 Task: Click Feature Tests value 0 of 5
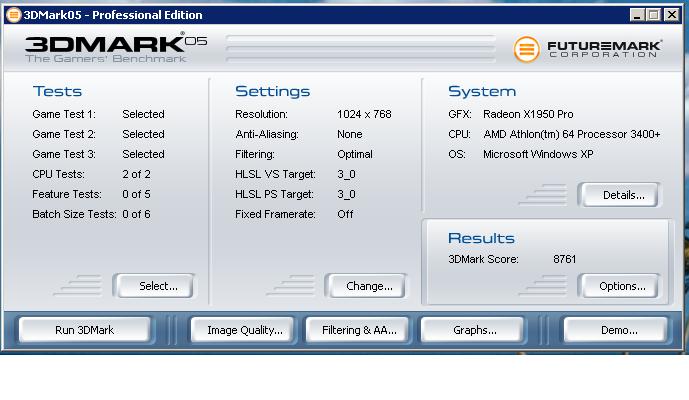click(x=136, y=194)
